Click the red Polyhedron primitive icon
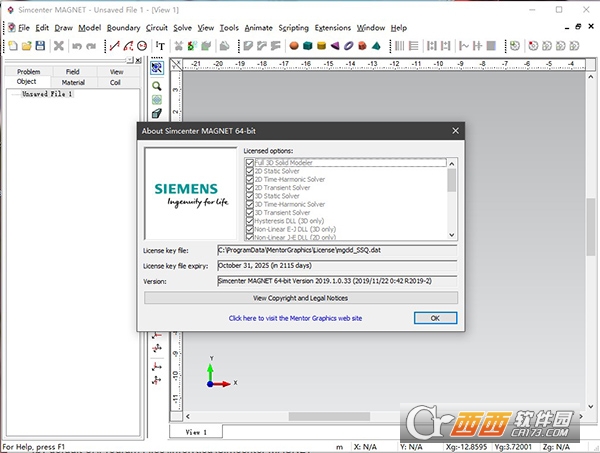This screenshot has height=453, width=600. click(x=362, y=46)
